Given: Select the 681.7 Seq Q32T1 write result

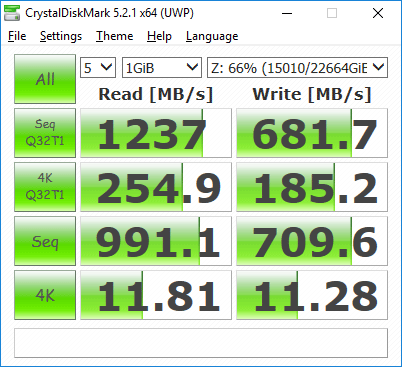Looking at the screenshot, I should pos(312,133).
